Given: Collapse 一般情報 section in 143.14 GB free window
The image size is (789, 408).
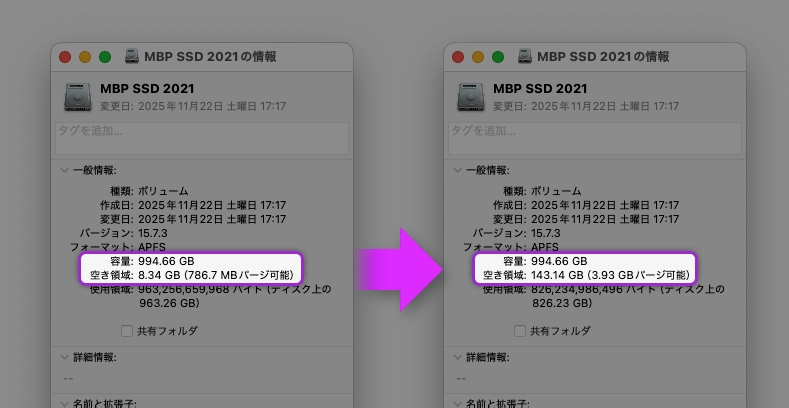Looking at the screenshot, I should tap(457, 170).
